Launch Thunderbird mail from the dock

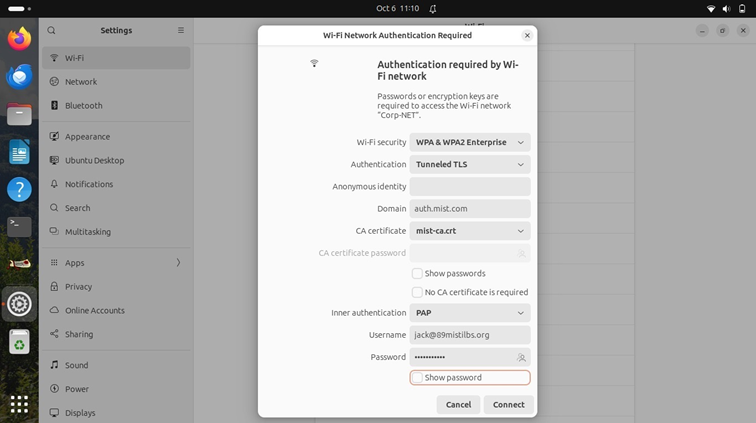[x=19, y=77]
